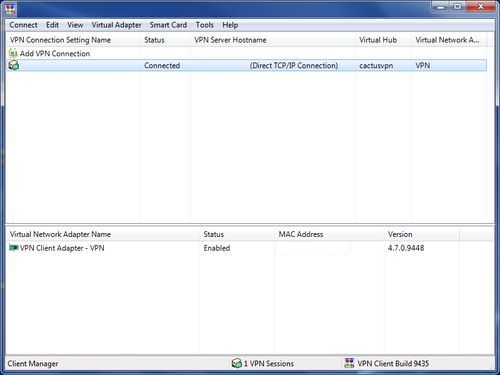
Task: Sort by Virtual Hub column header
Action: pyautogui.click(x=383, y=40)
